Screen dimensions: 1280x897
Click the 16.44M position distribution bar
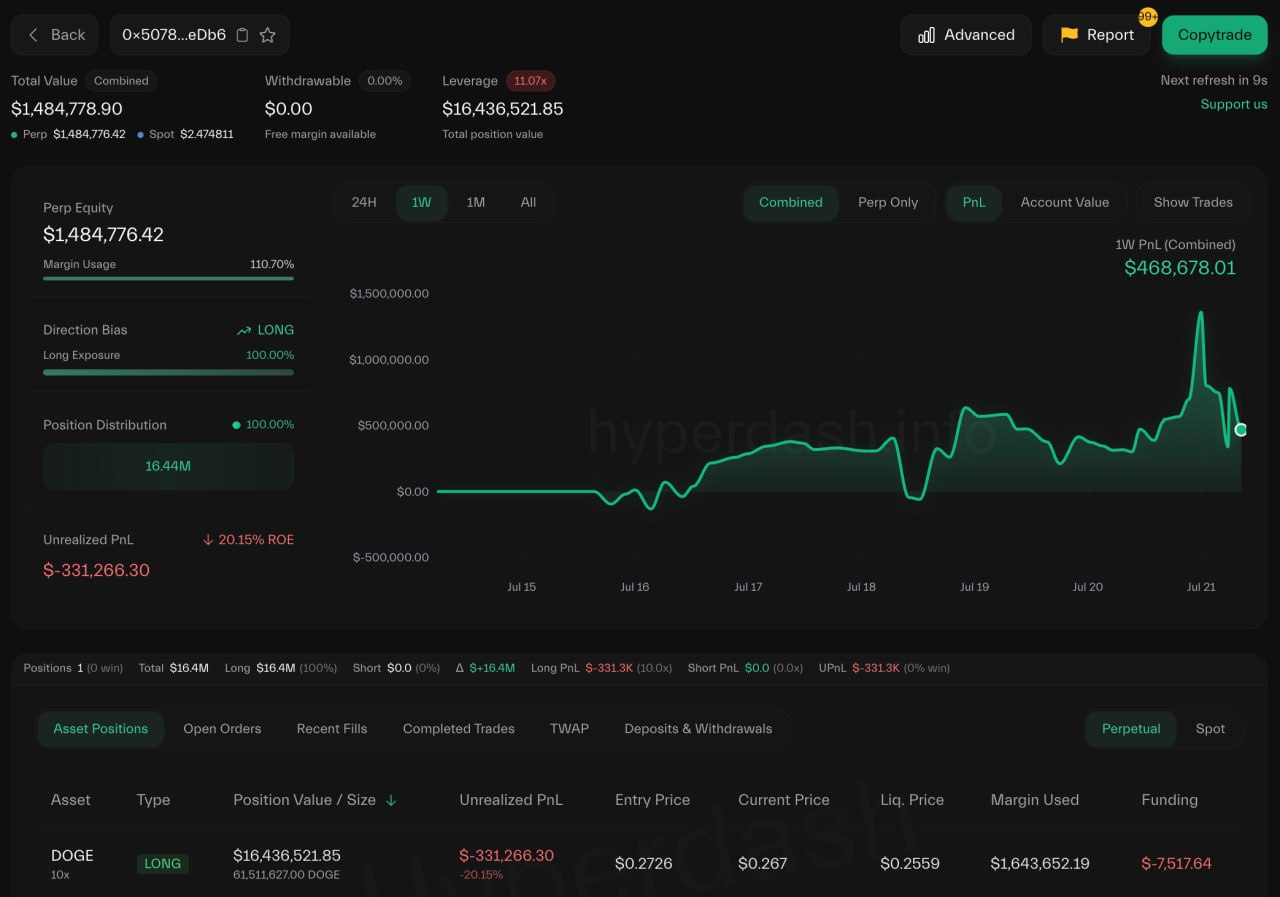pyautogui.click(x=168, y=466)
